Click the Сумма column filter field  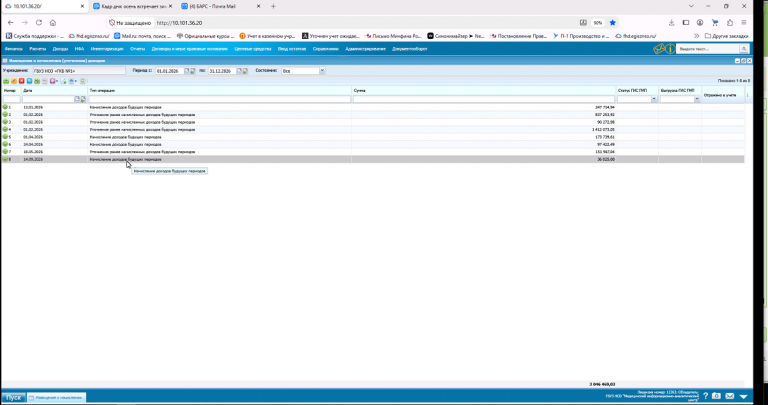[x=484, y=99]
